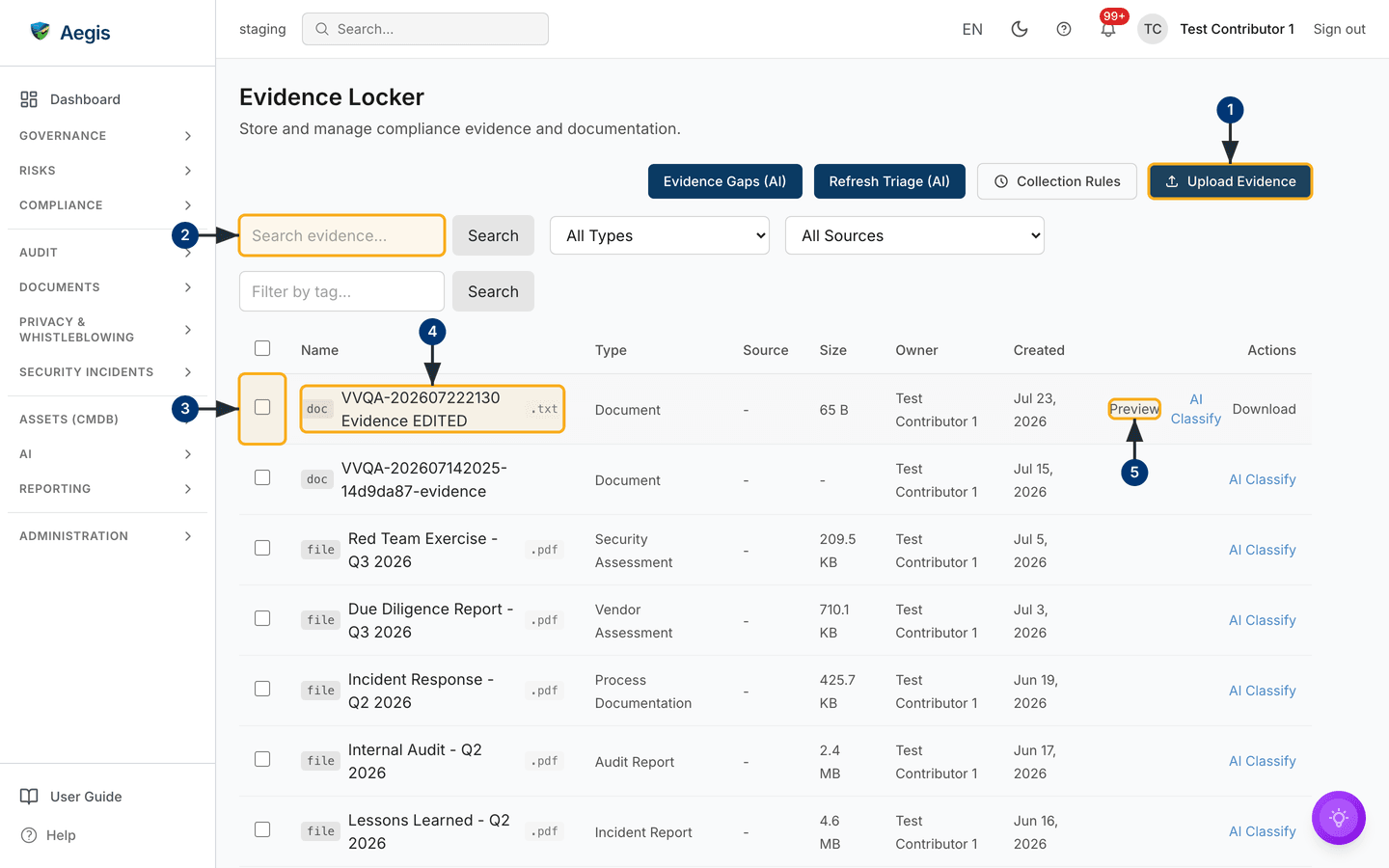Open the All Sources dropdown
This screenshot has height=868, width=1389.
pyautogui.click(x=914, y=235)
